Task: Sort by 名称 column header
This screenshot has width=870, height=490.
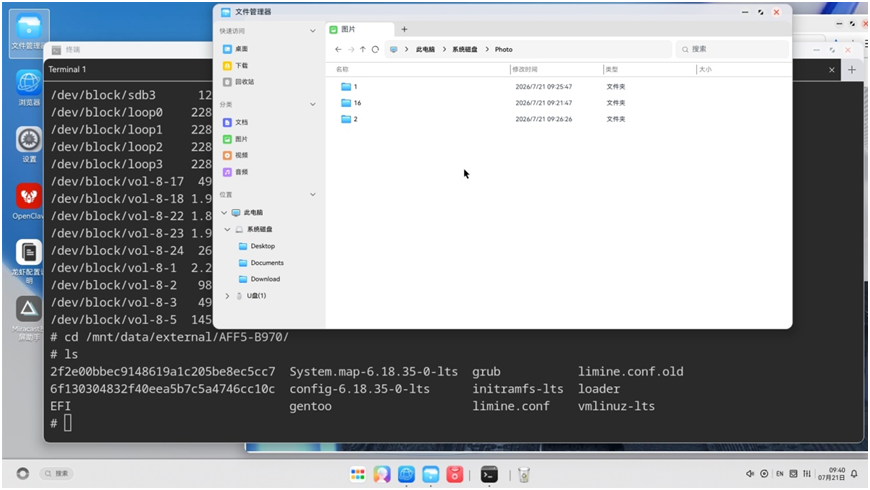Action: tap(342, 69)
